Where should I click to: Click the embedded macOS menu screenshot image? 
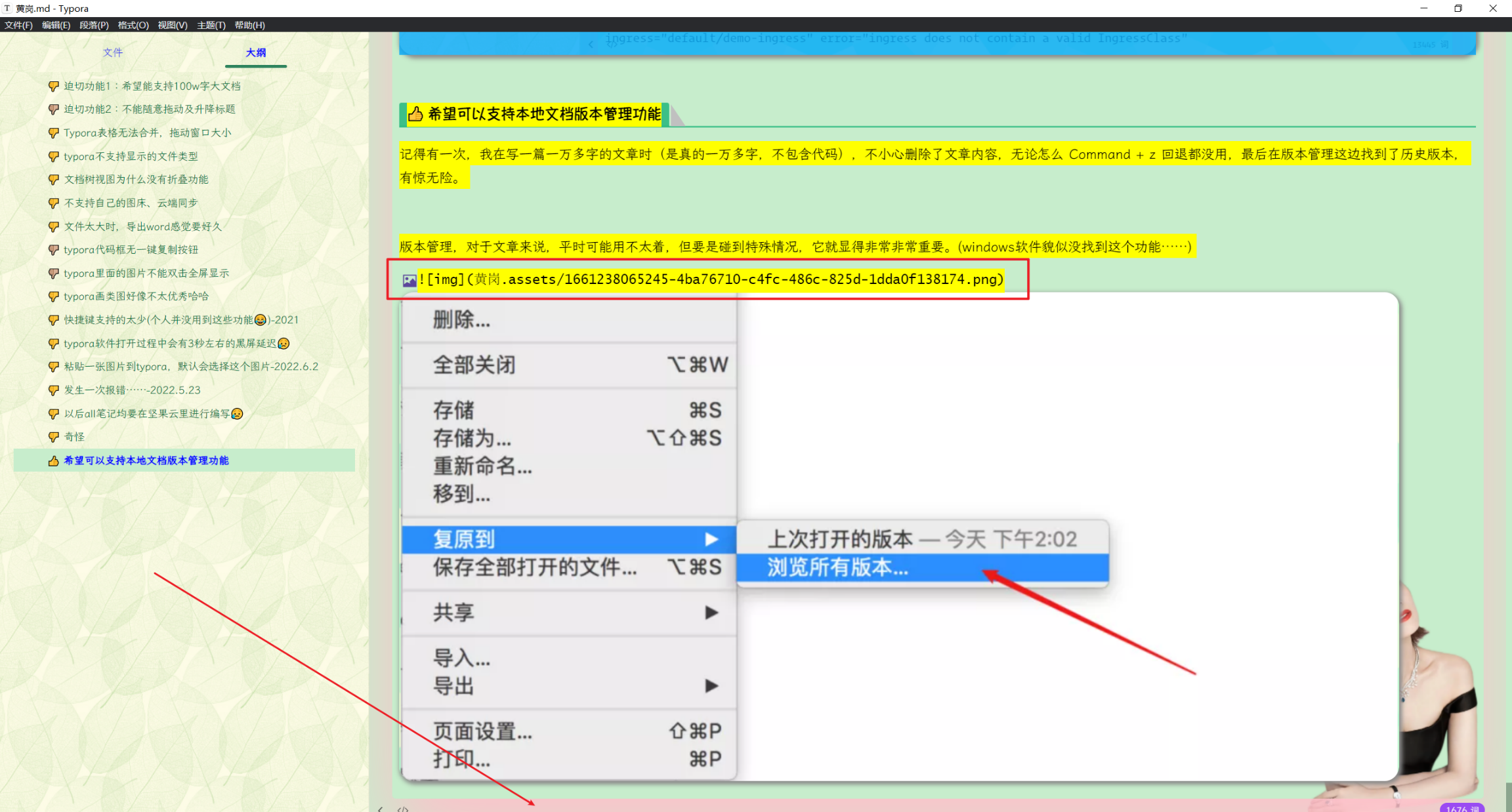900,536
